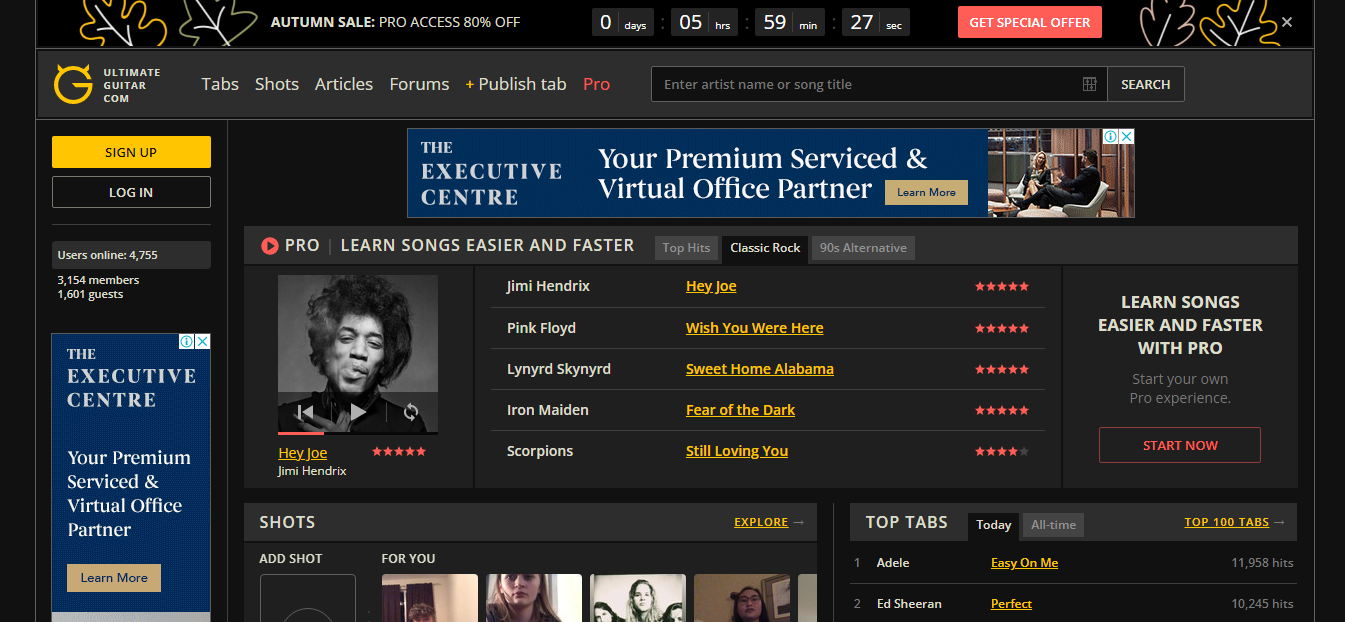Screen dimensions: 1345x622
Task: Open the first For You shot thumbnail
Action: point(430,598)
